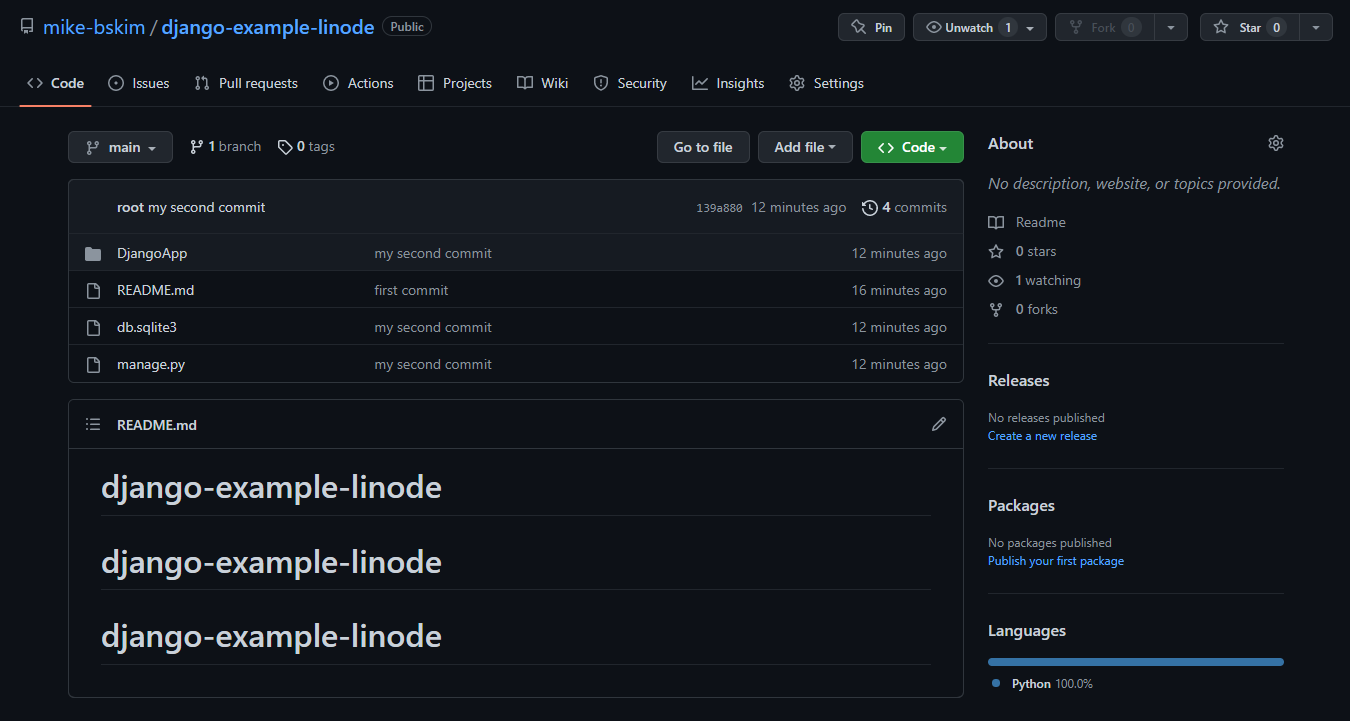
Task: Click the README.md heading in the readme box
Action: pos(157,424)
